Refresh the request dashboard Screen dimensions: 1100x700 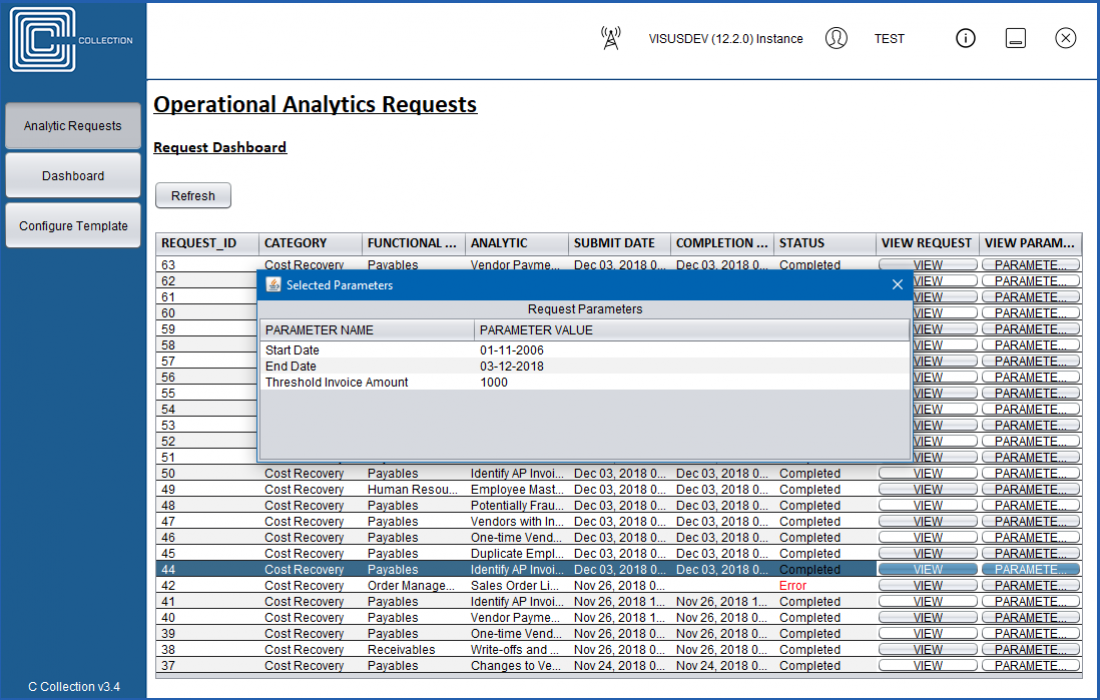[193, 196]
